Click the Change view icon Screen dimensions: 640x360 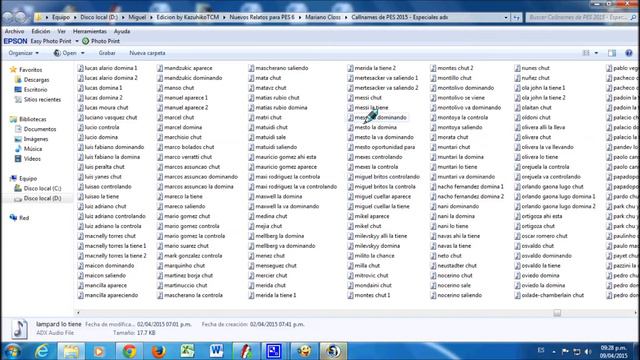[x=586, y=53]
